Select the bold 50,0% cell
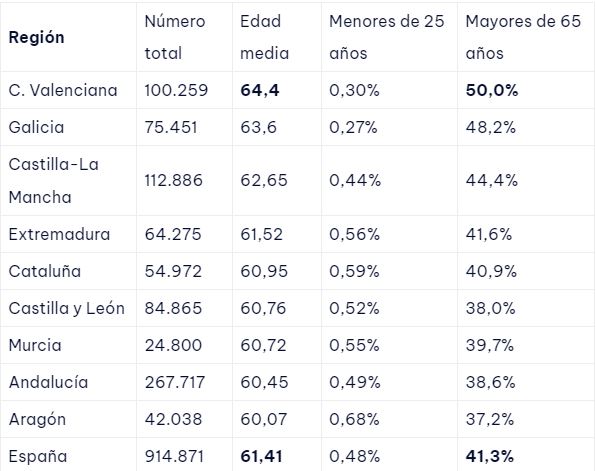The height and width of the screenshot is (471, 596). (x=492, y=90)
